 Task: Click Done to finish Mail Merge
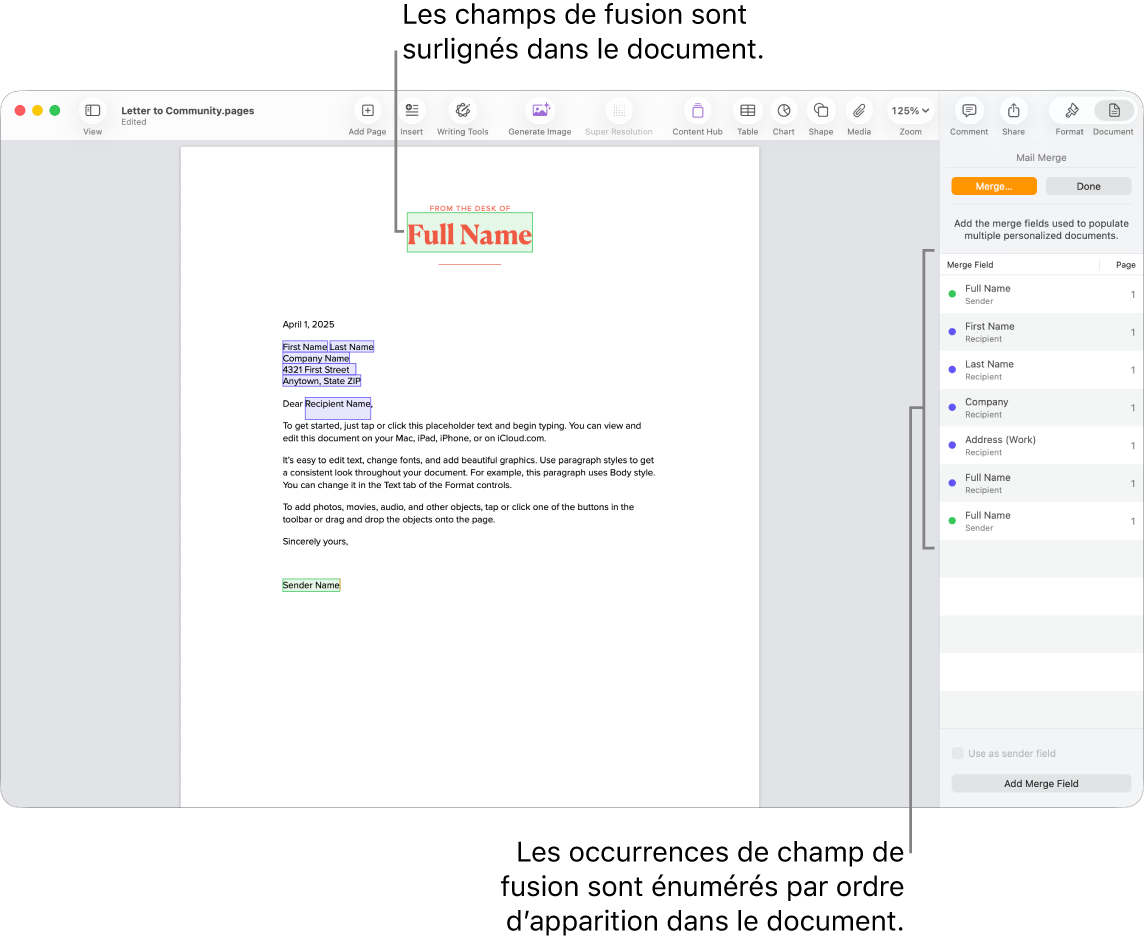pyautogui.click(x=1087, y=186)
